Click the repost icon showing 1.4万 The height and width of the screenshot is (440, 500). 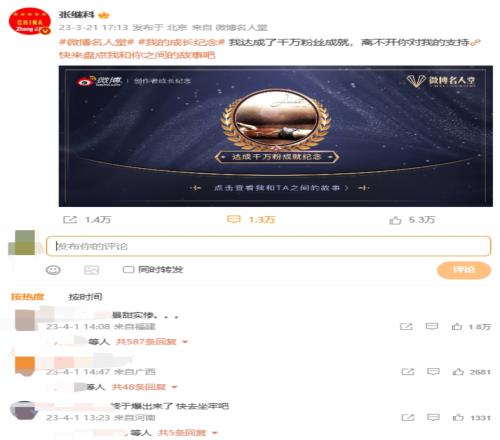tap(70, 220)
